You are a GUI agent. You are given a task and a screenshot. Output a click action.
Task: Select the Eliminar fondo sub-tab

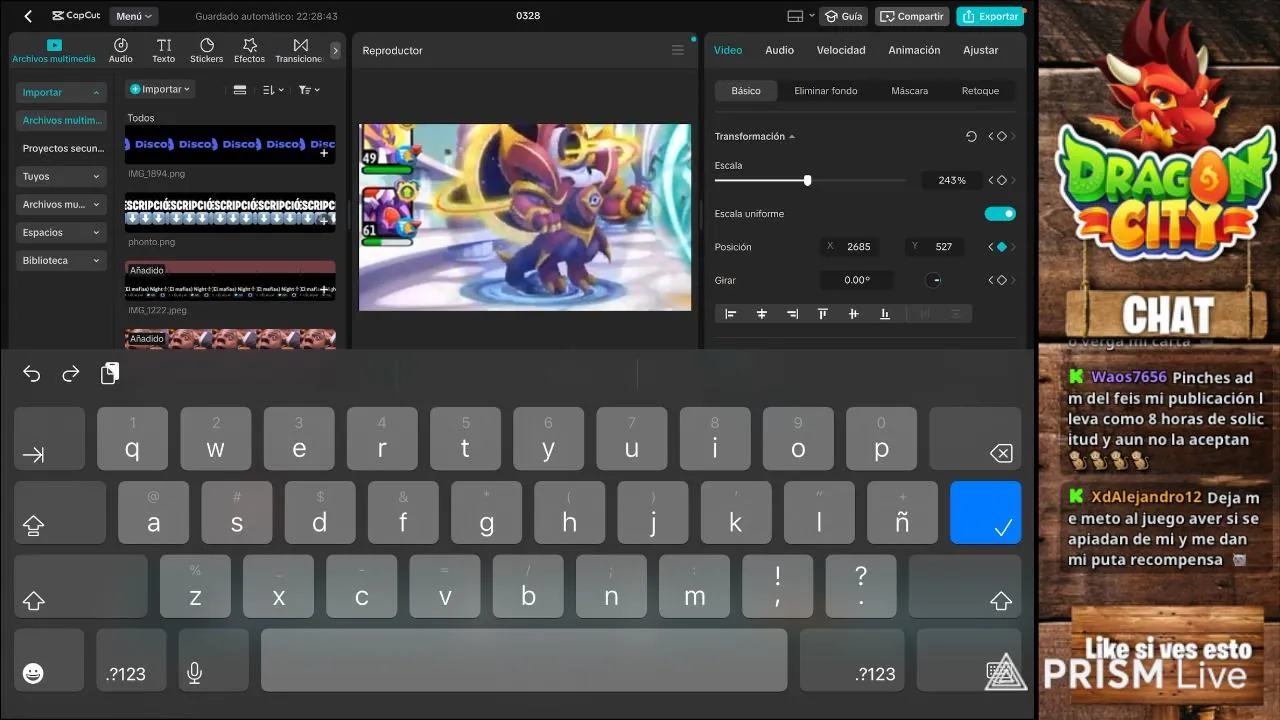[826, 91]
